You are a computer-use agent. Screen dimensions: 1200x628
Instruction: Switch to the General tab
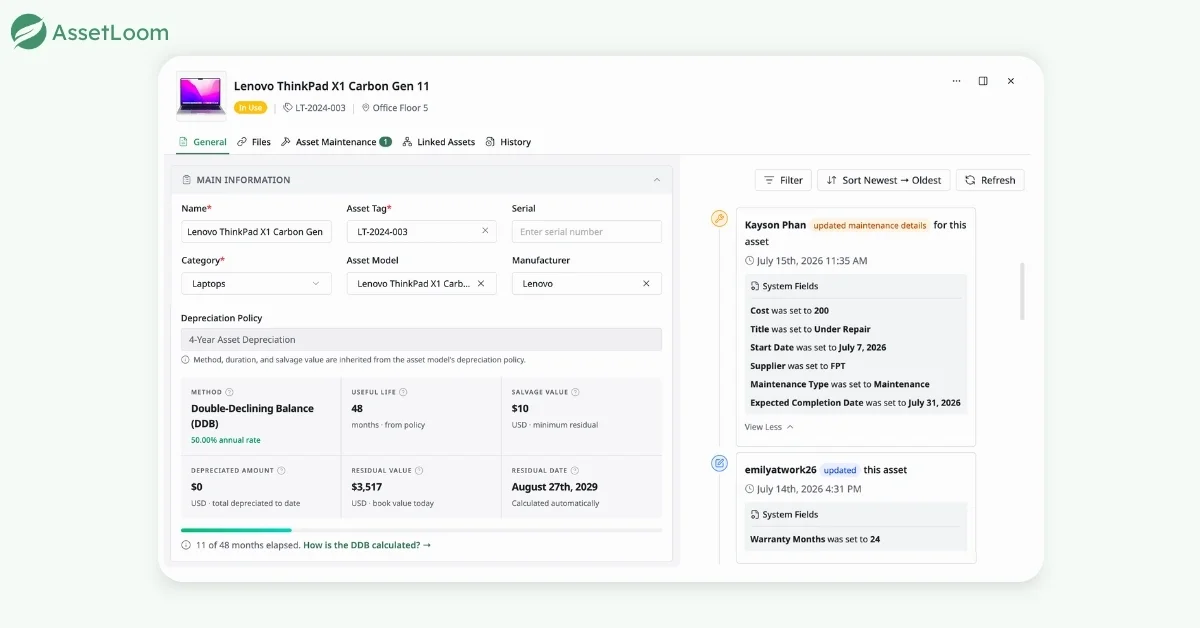pos(203,142)
